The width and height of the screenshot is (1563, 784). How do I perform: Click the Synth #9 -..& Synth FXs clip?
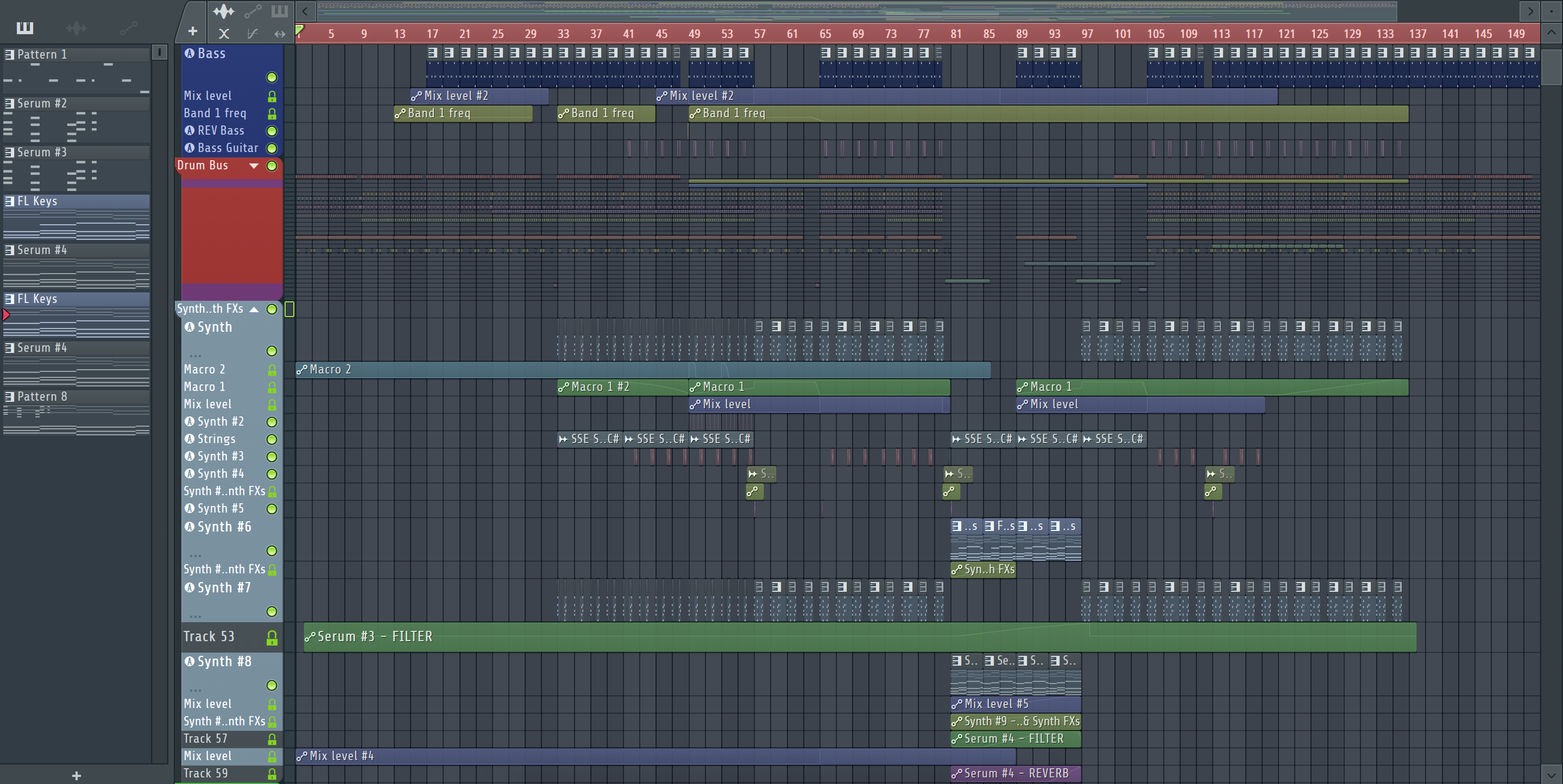(1016, 722)
